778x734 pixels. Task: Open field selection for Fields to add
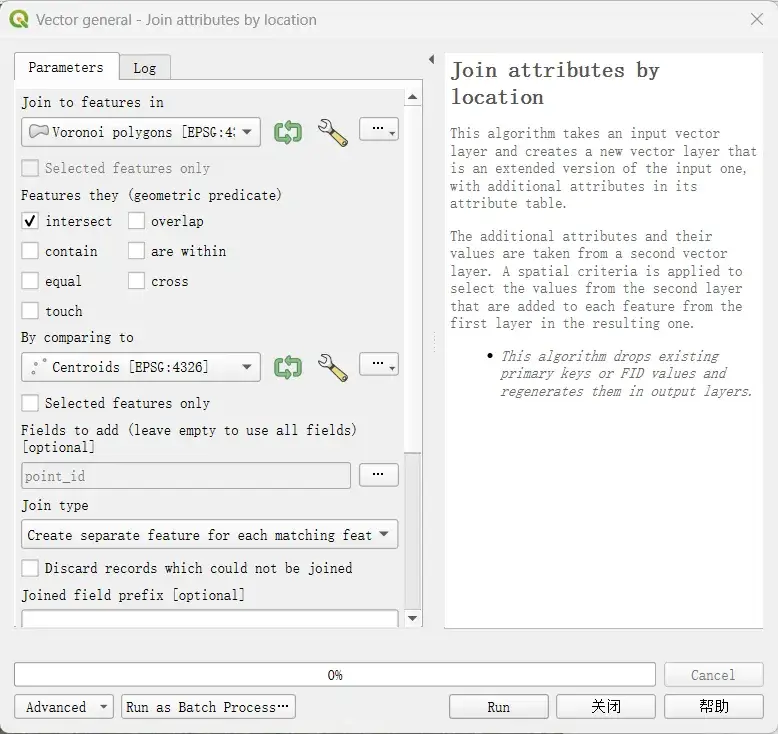pos(379,475)
